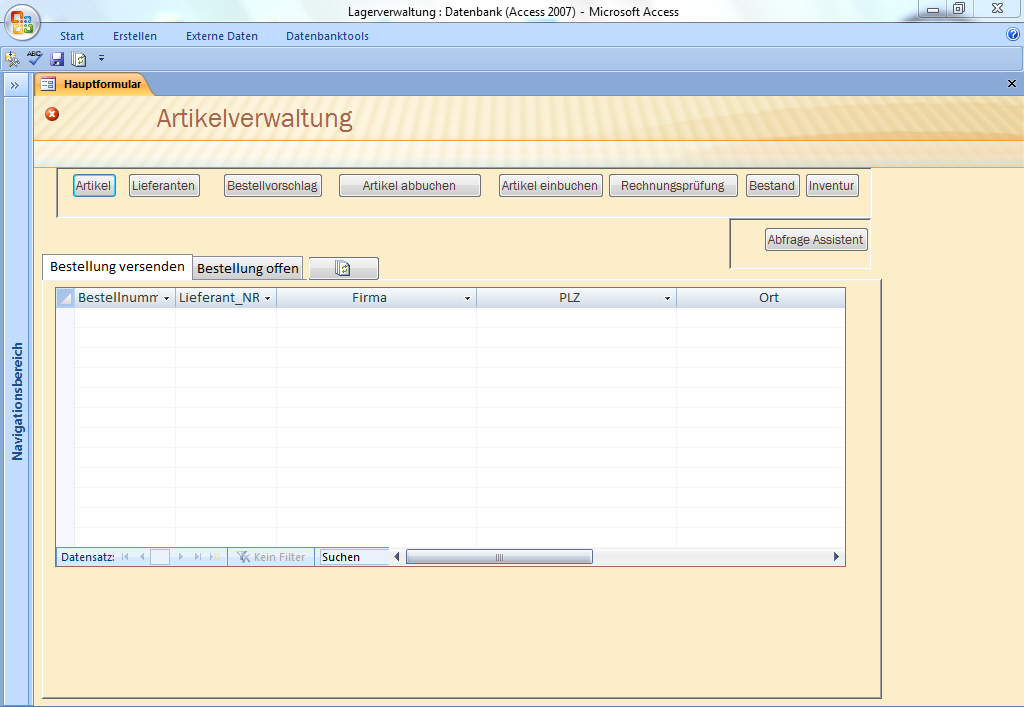This screenshot has width=1024, height=707.
Task: Open the Bestellvorschlag button
Action: (x=273, y=185)
